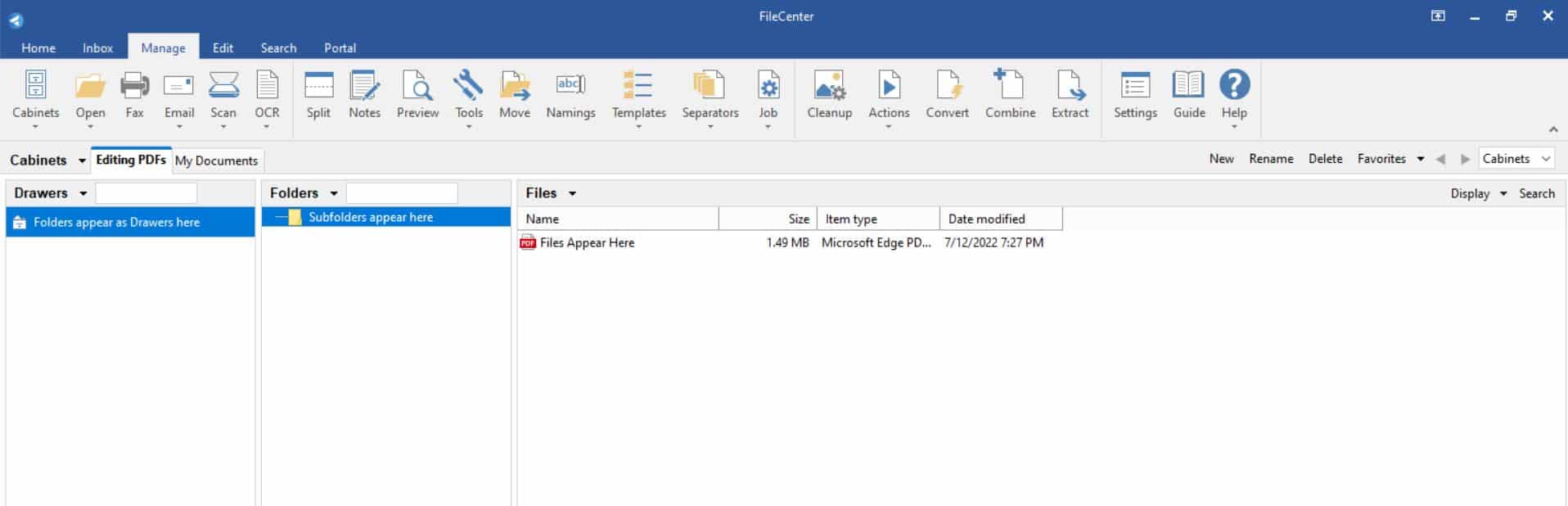Image resolution: width=1568 pixels, height=506 pixels.
Task: Collapse the ribbon with the chevron
Action: (1552, 129)
